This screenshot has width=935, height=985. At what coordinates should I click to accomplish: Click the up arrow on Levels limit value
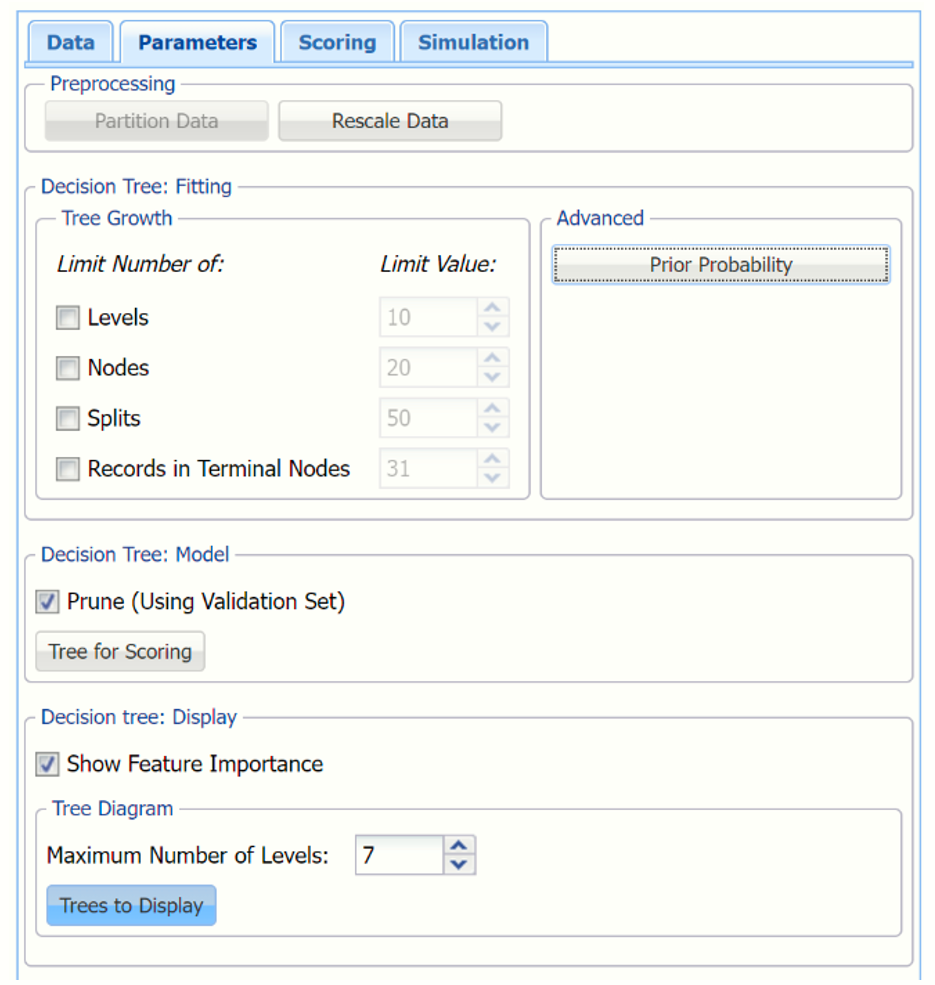tap(492, 308)
